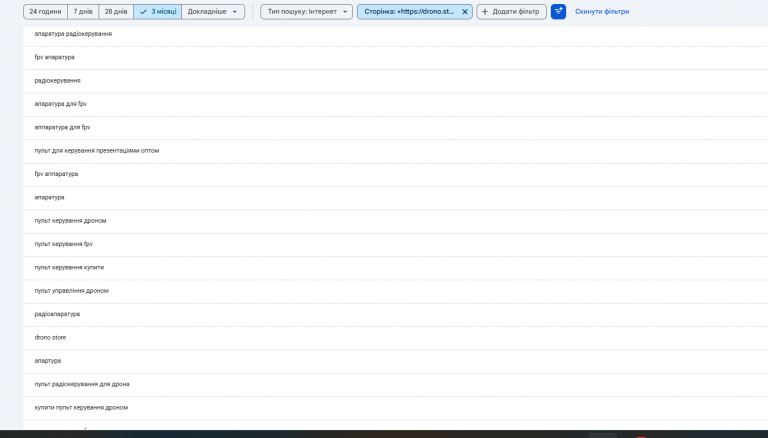Click query 'апаратура радіокерування'

73,34
